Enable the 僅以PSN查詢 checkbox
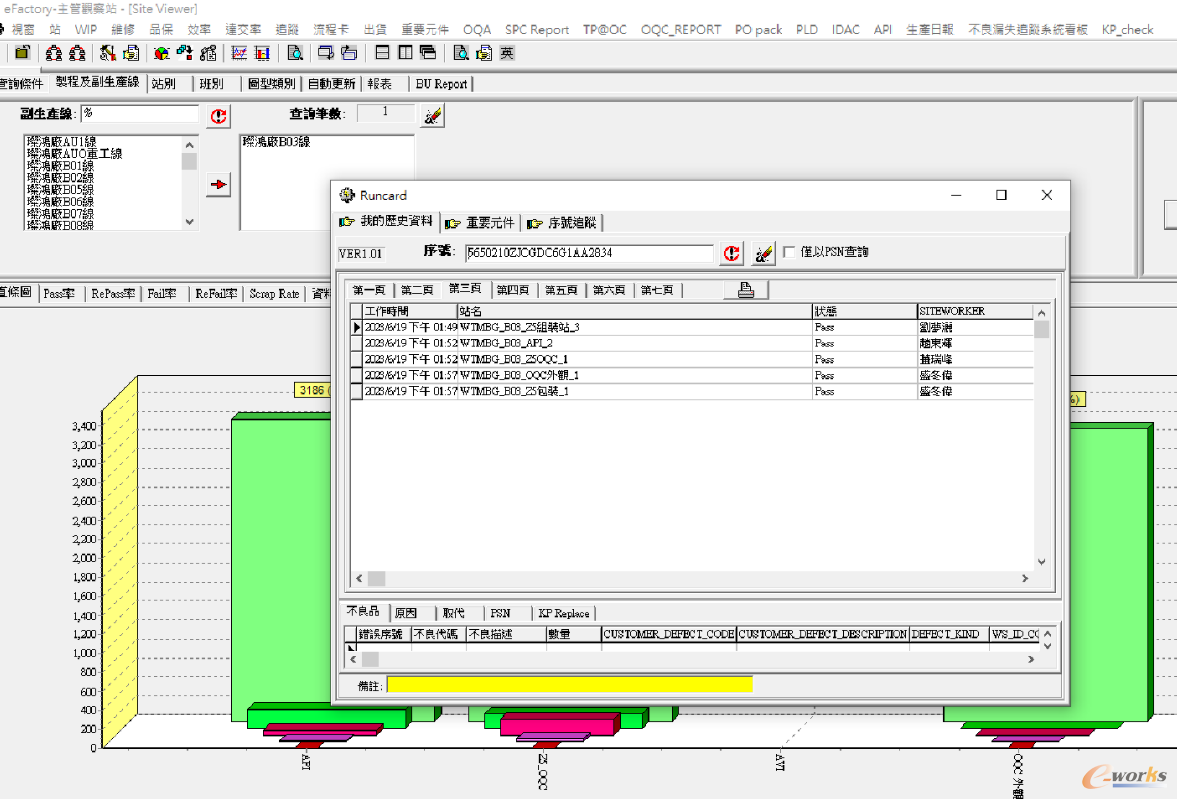Viewport: 1177px width, 799px height. (x=789, y=252)
